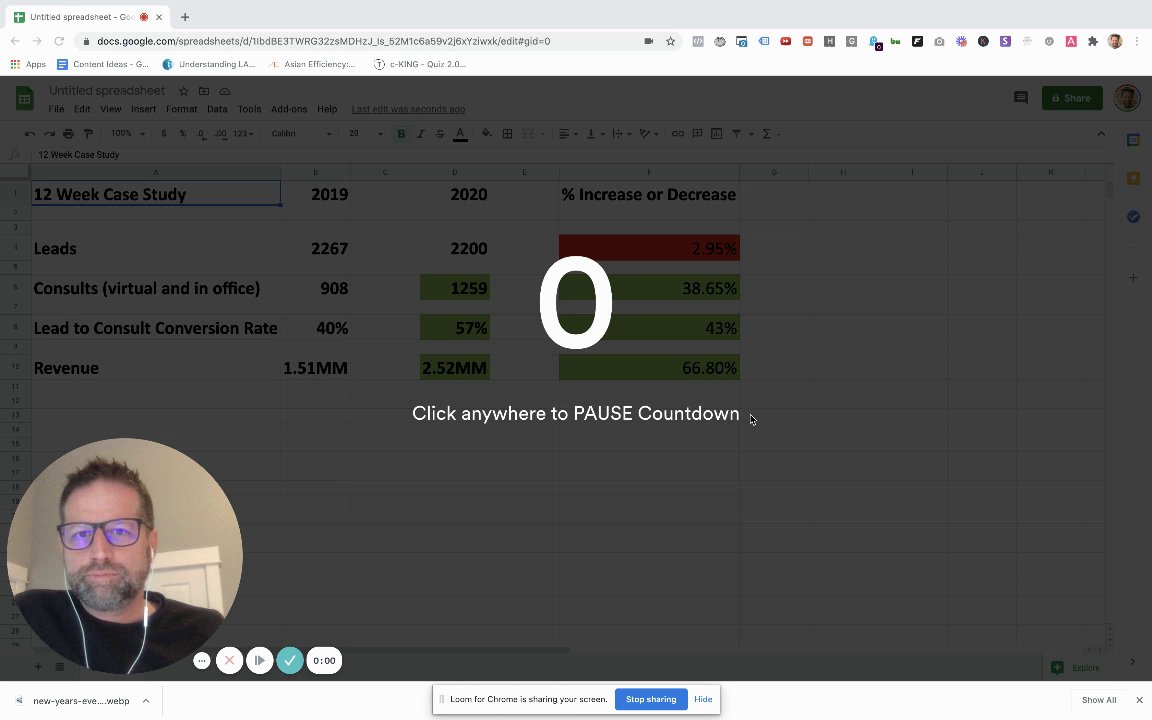
Task: Select the Paint format tool
Action: pos(88,134)
